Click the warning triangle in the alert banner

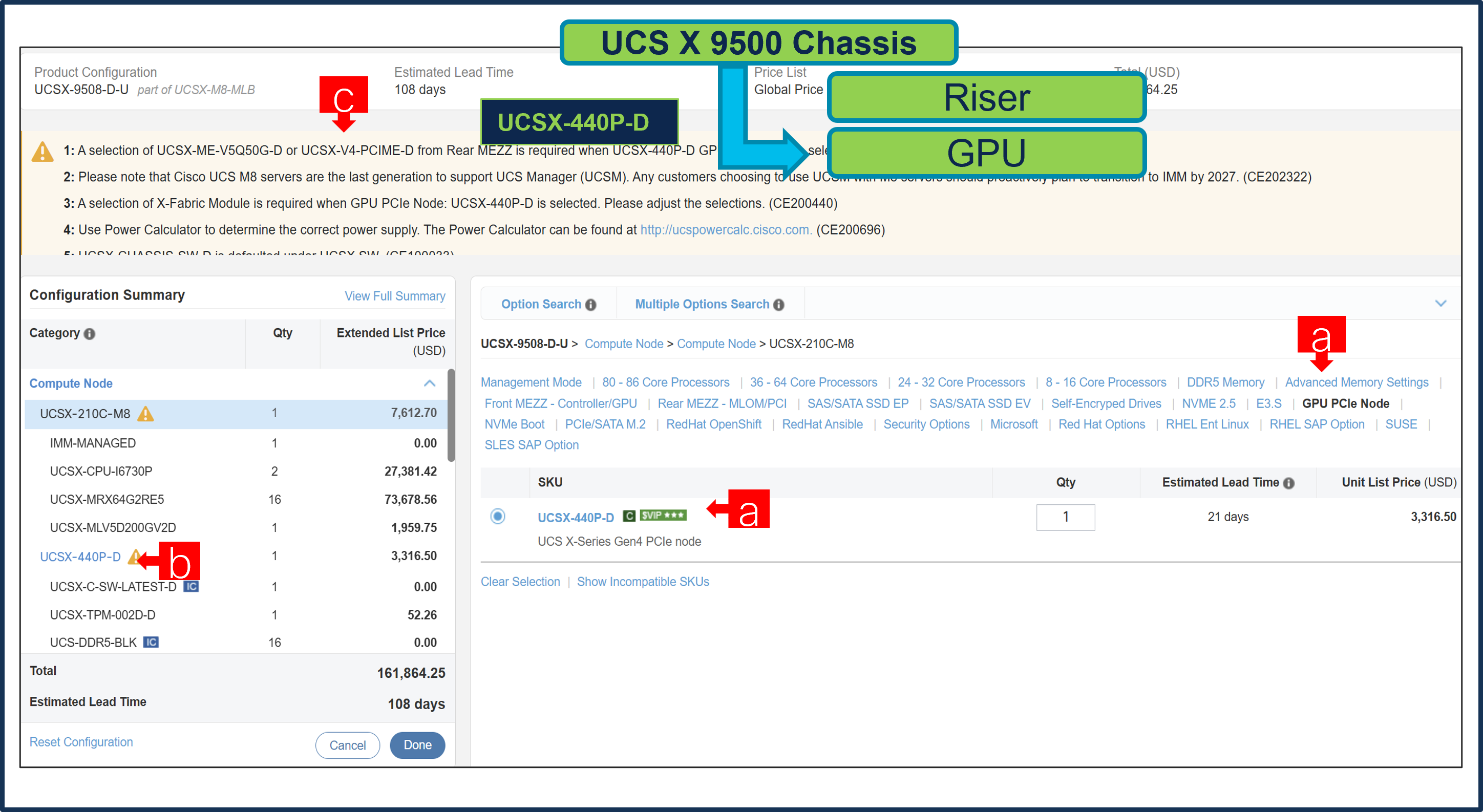[43, 152]
